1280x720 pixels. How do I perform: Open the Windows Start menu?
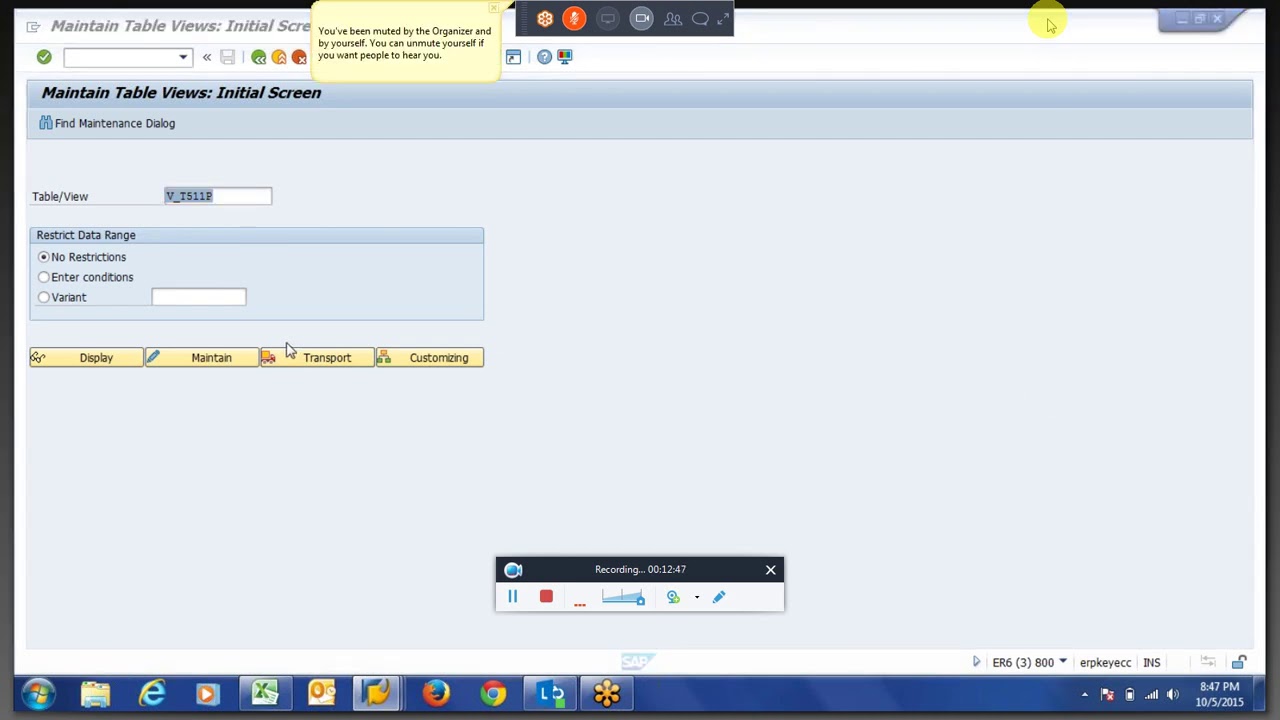coord(38,693)
